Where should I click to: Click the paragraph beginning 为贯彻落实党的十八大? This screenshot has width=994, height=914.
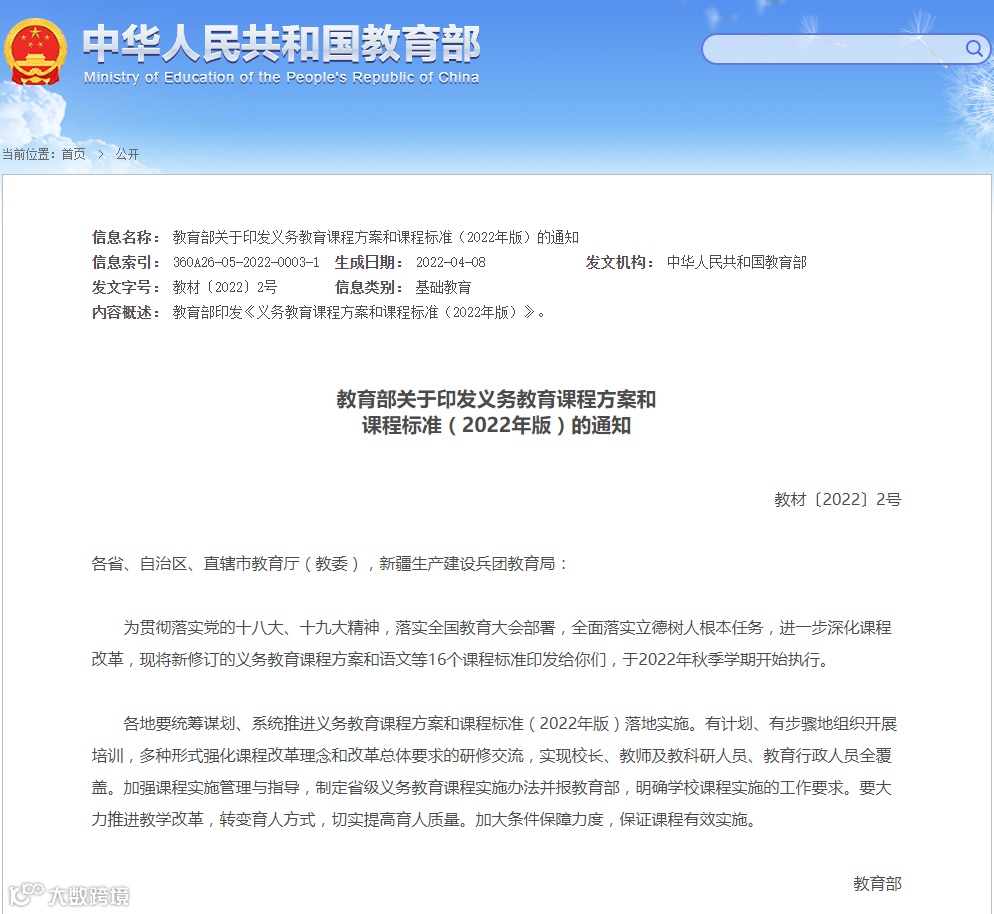click(x=492, y=643)
